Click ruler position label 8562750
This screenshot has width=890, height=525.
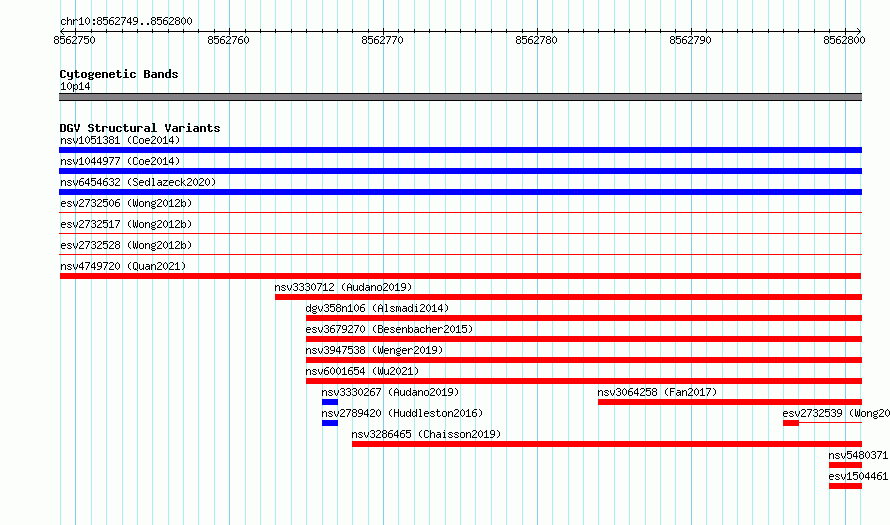coord(74,40)
